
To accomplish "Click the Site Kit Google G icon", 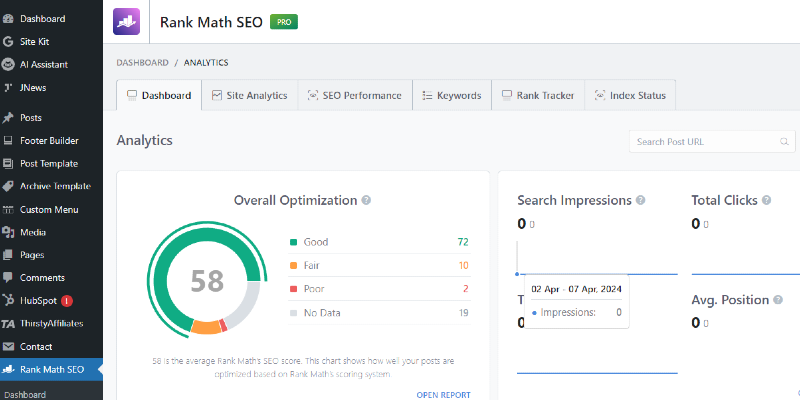I will point(8,42).
